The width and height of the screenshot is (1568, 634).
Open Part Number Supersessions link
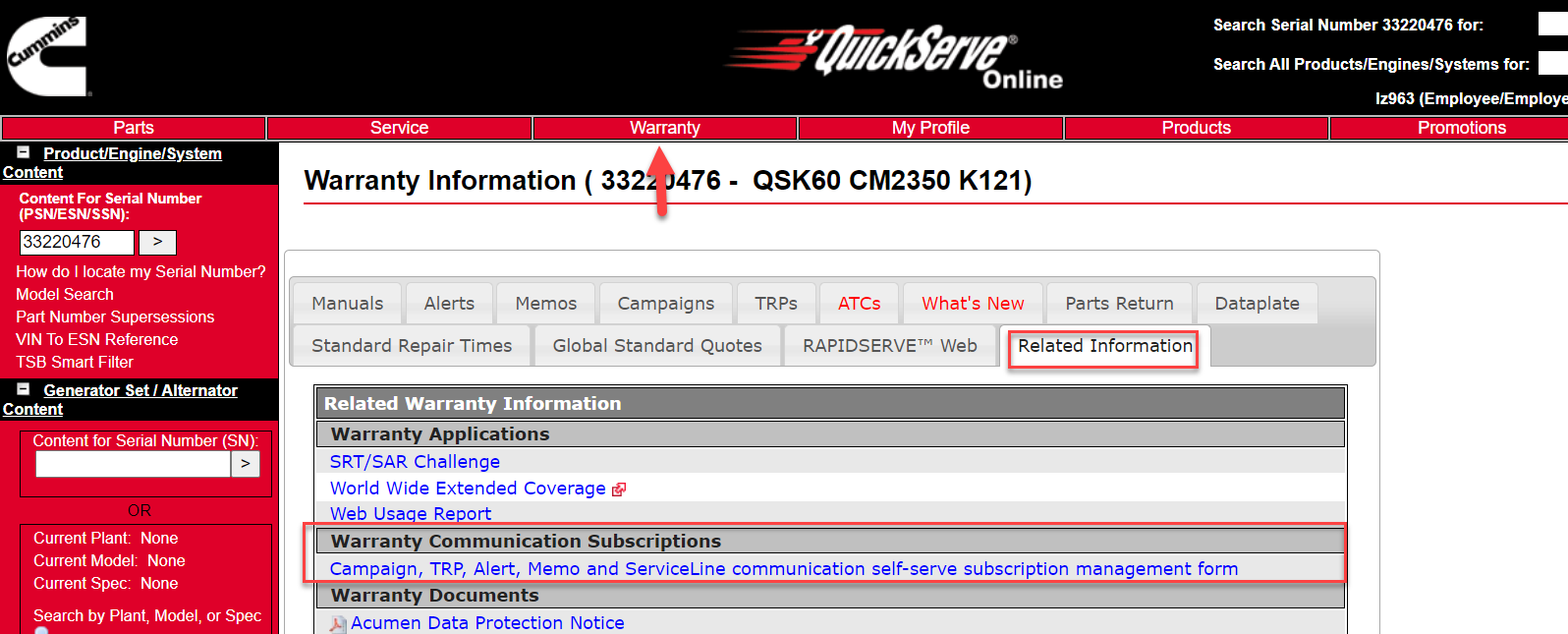tap(115, 317)
